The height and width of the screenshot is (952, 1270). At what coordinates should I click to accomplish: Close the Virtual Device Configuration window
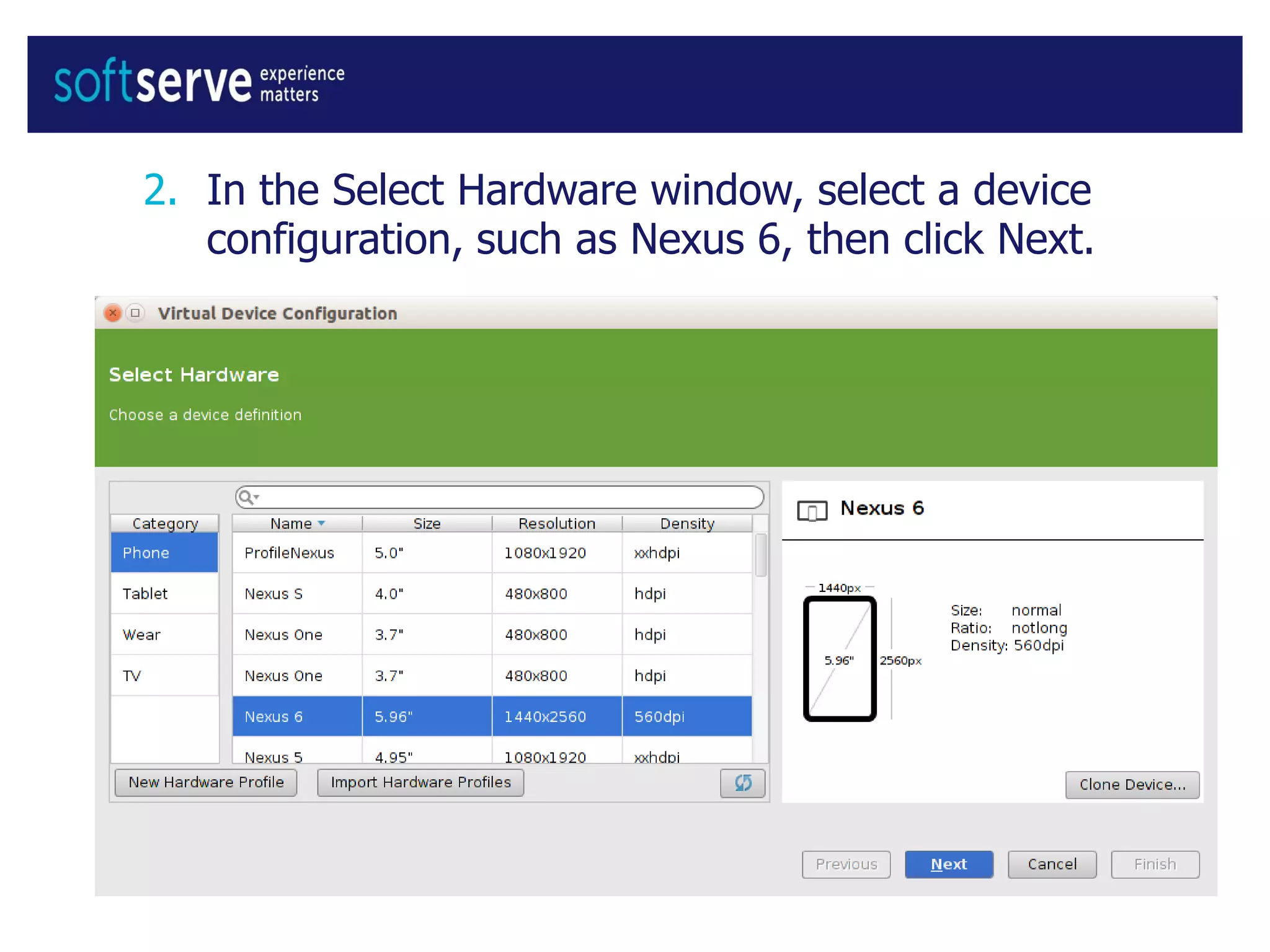coord(113,313)
